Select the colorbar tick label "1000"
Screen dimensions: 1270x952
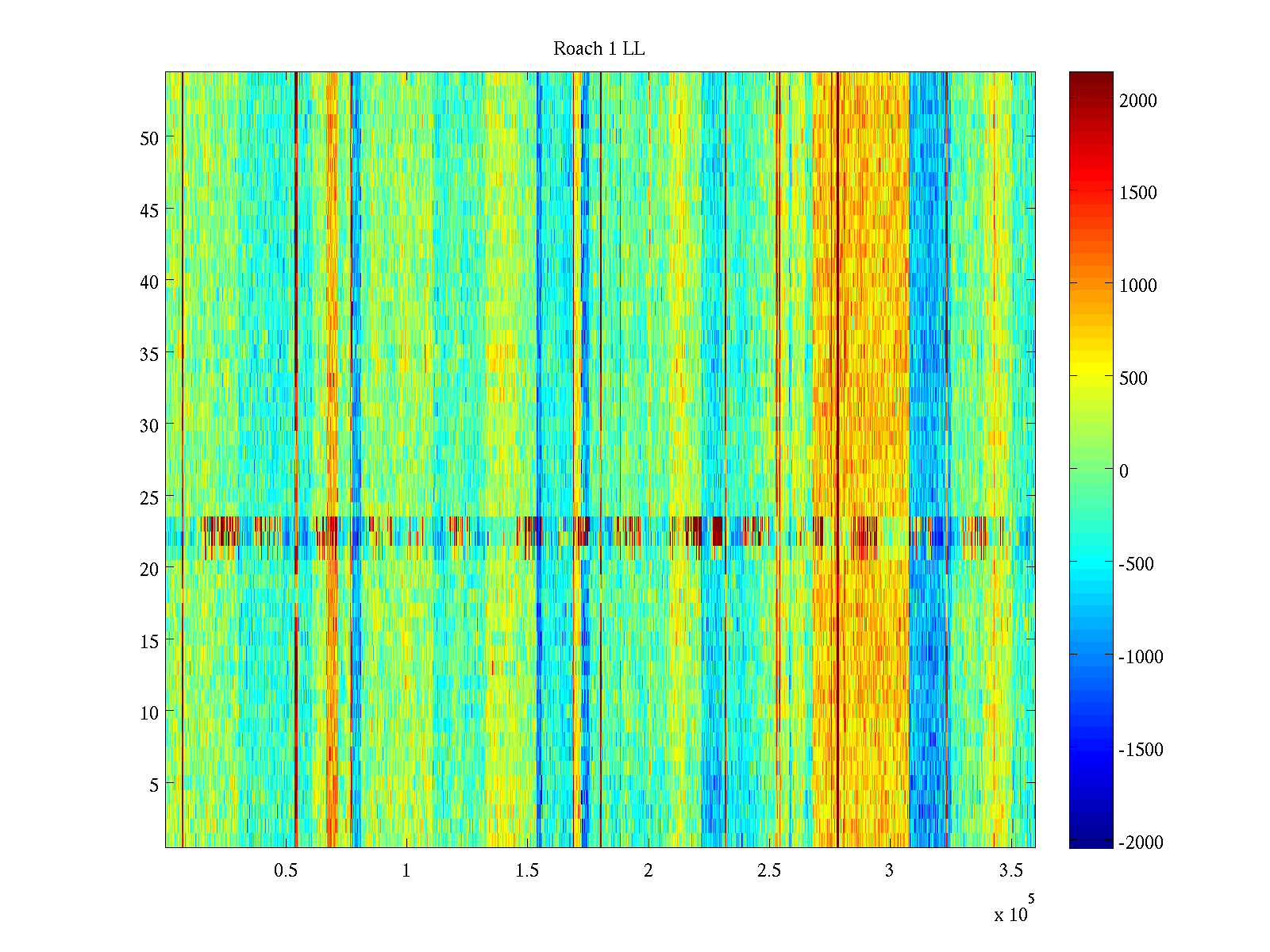coord(1137,286)
